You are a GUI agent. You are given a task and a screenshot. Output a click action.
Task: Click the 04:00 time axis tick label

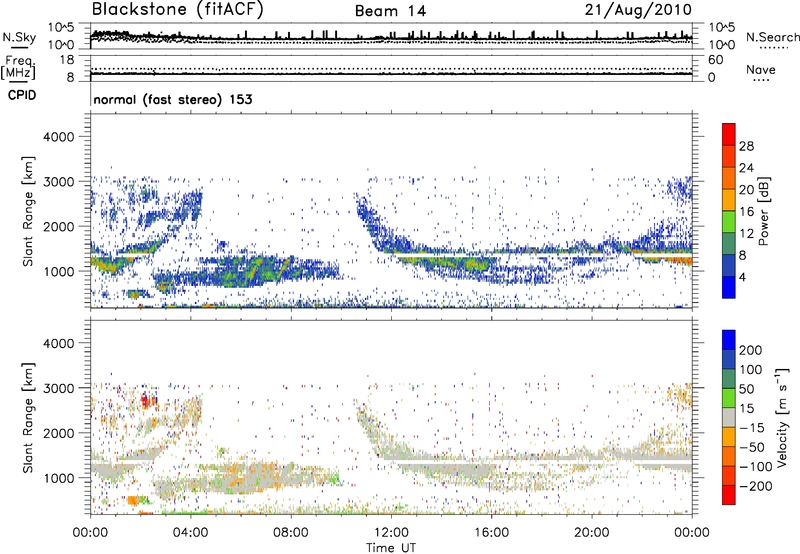(191, 533)
